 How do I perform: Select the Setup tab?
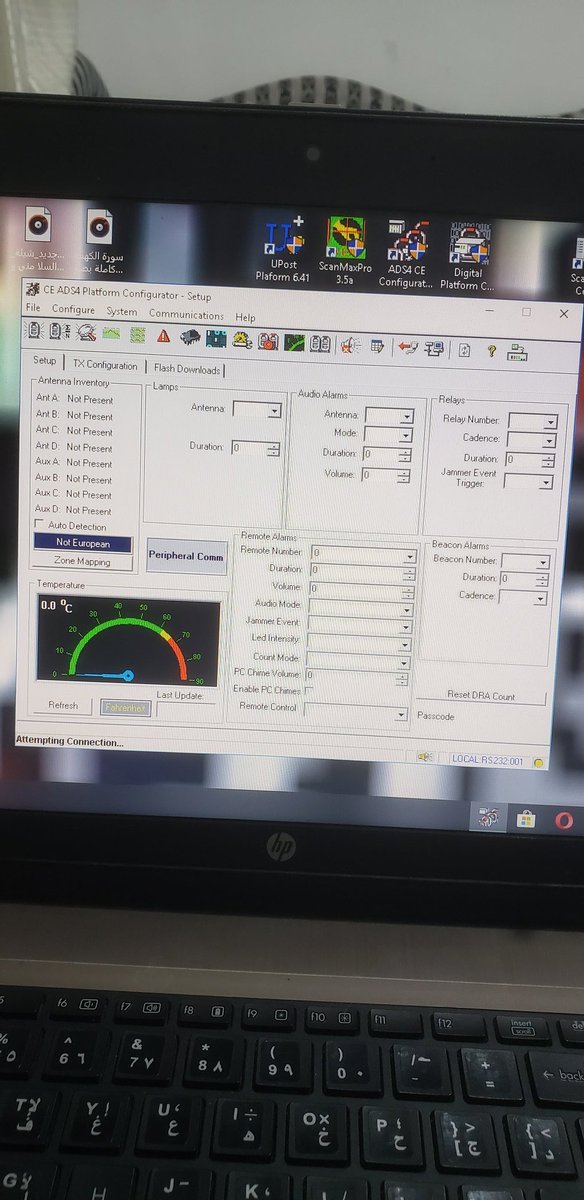pyautogui.click(x=44, y=361)
